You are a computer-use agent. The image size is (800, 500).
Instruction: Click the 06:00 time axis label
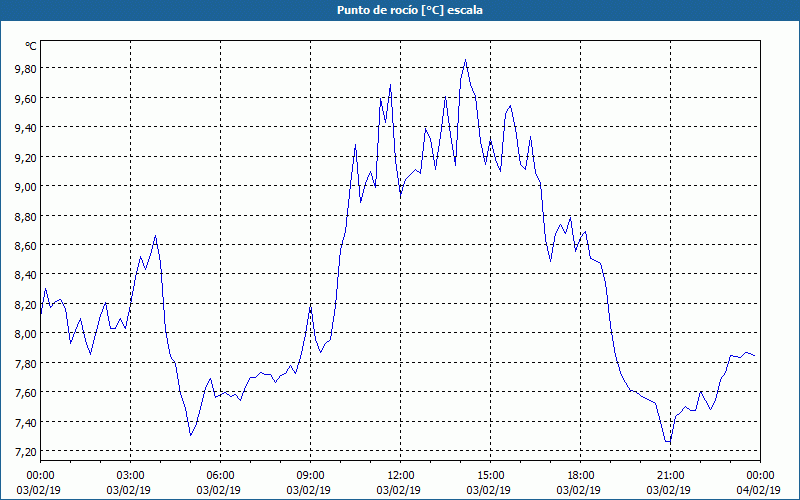pos(220,476)
